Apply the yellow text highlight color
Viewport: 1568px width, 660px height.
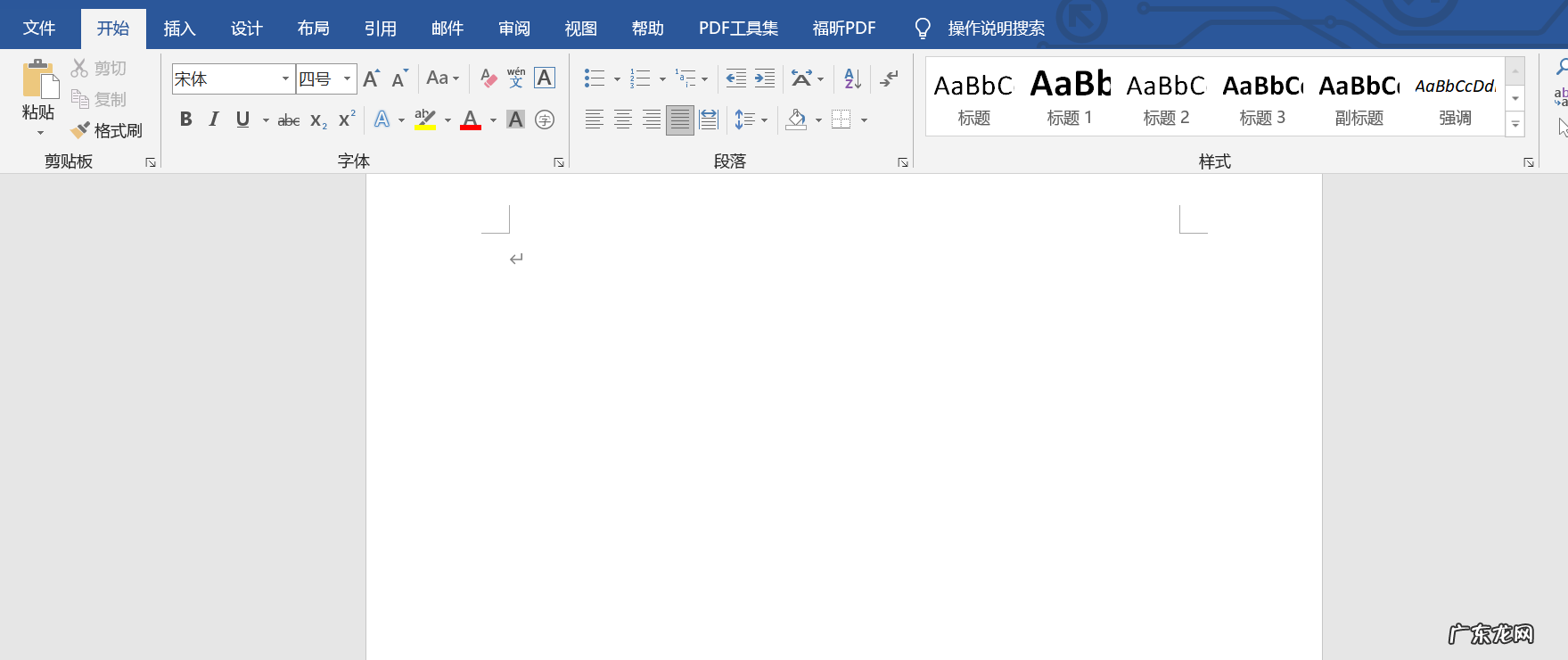click(x=425, y=120)
